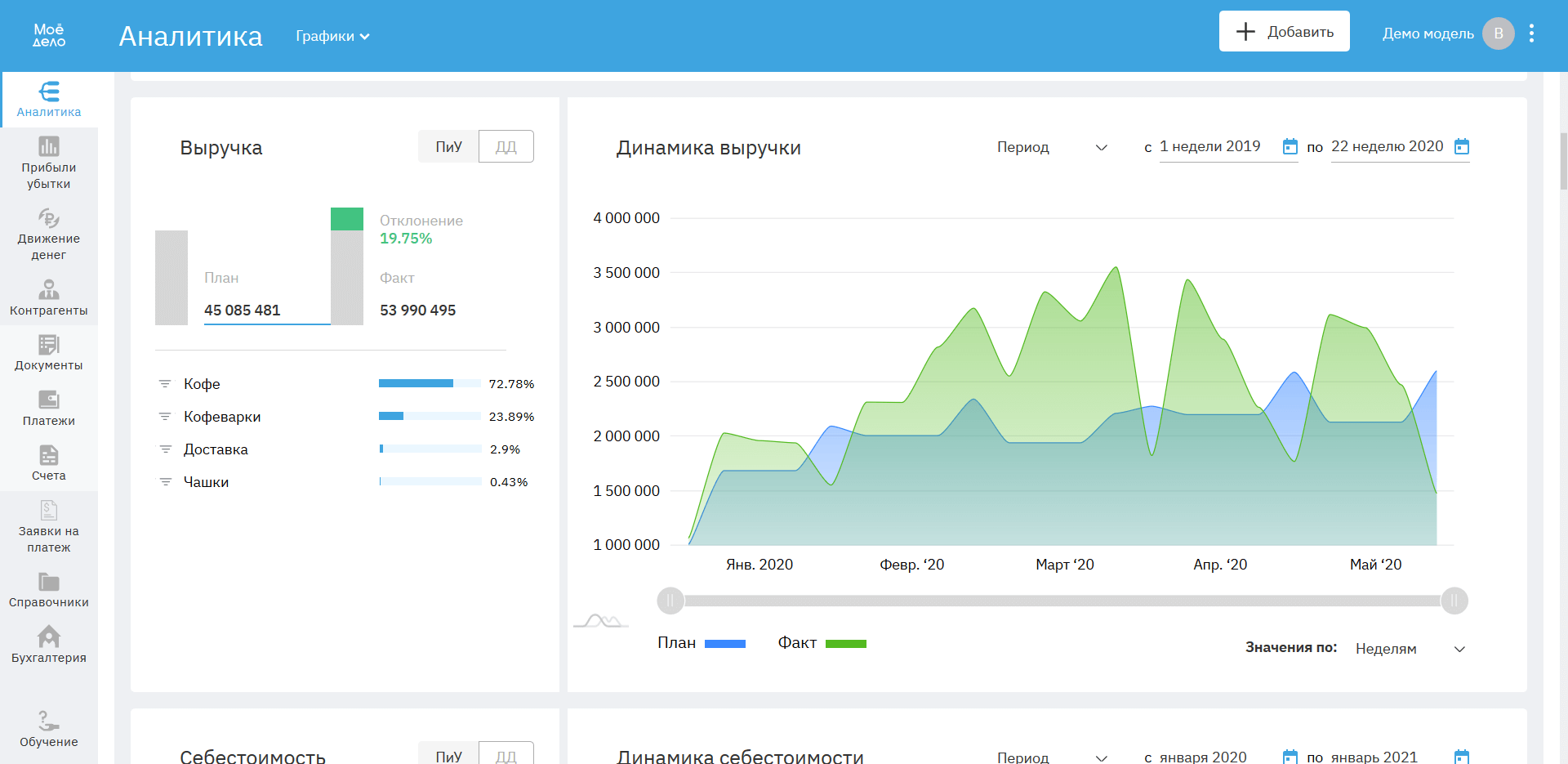Click filter icon next to Чашки
Viewport: 1568px width, 764px height.
click(165, 482)
